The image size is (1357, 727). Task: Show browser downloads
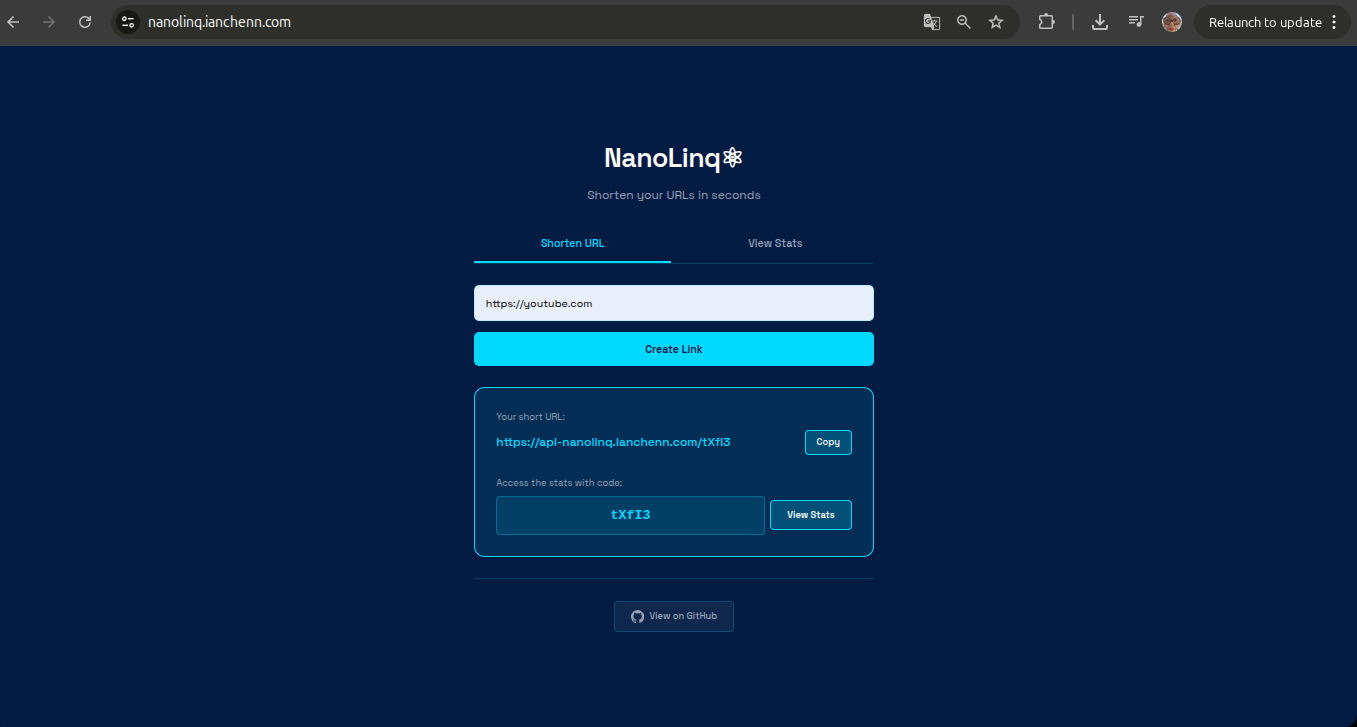tap(1100, 22)
